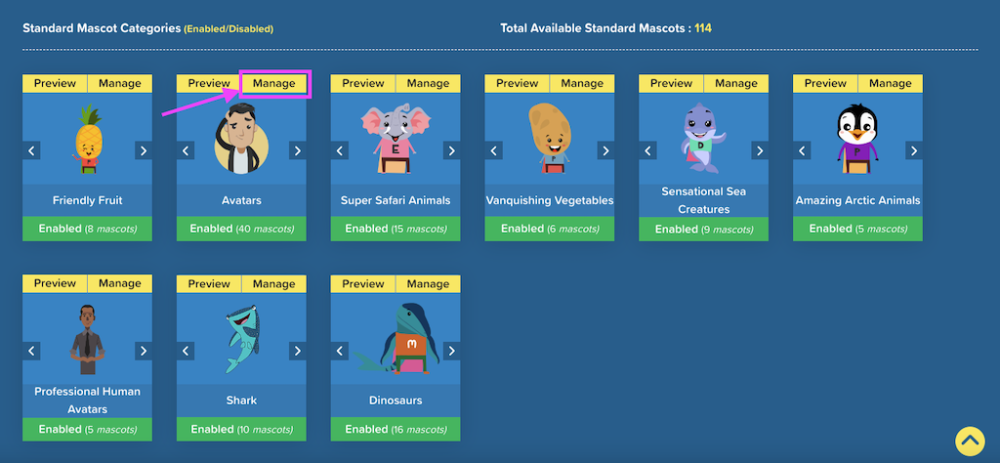The height and width of the screenshot is (463, 1000).
Task: Manage the Vanquishing Vegetables category
Action: [582, 84]
